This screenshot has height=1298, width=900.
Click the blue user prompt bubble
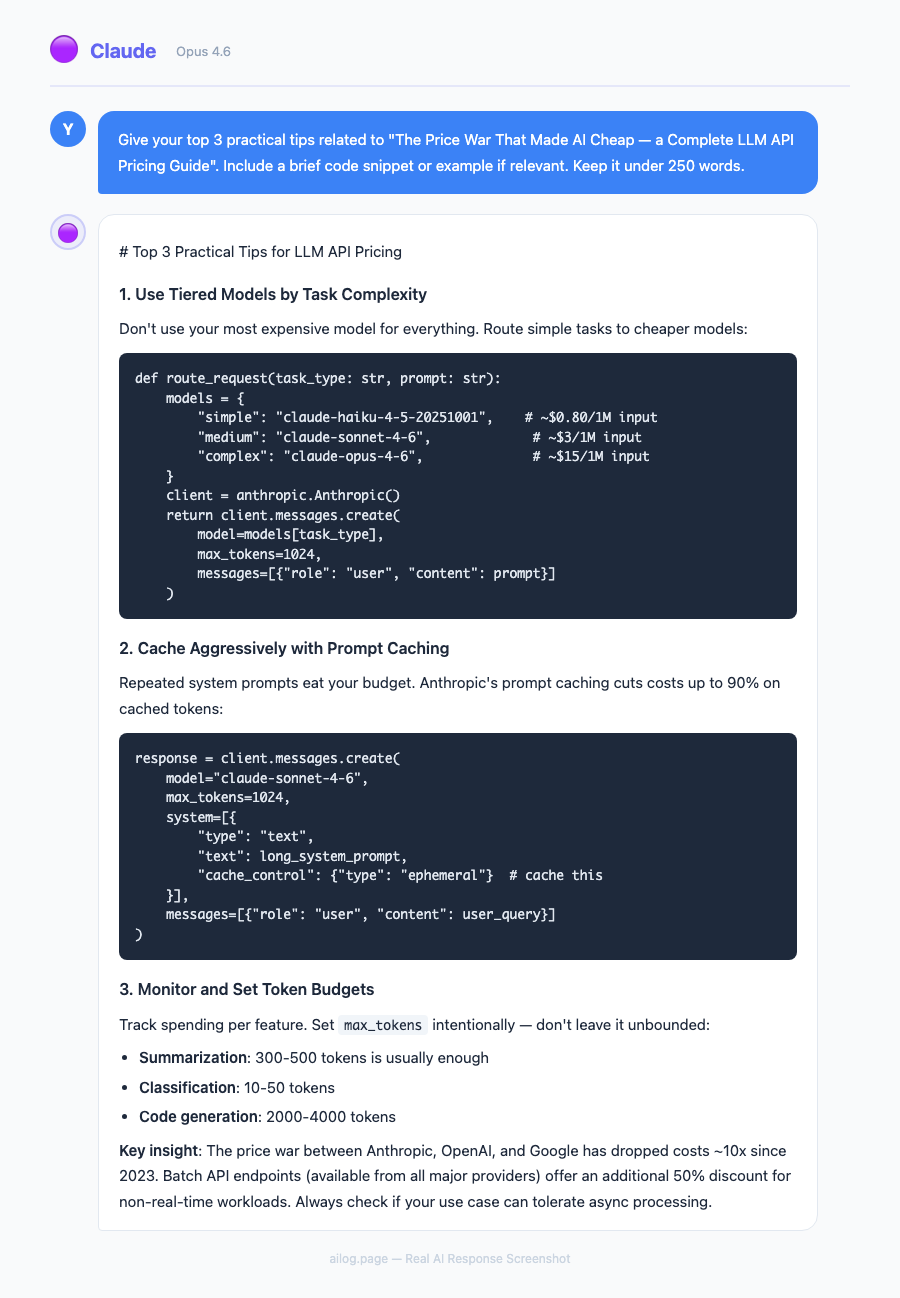point(457,152)
